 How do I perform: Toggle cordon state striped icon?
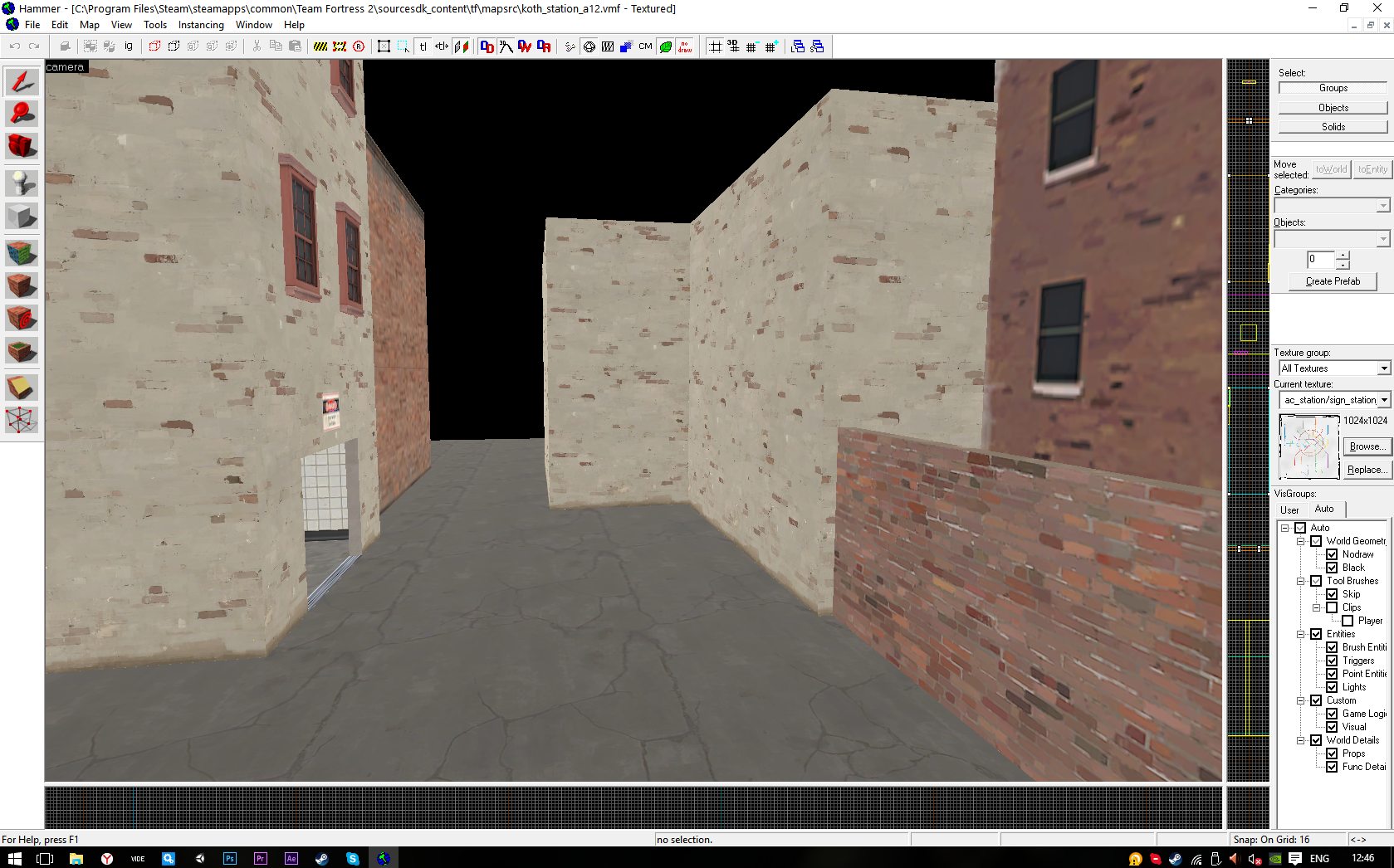click(x=320, y=46)
